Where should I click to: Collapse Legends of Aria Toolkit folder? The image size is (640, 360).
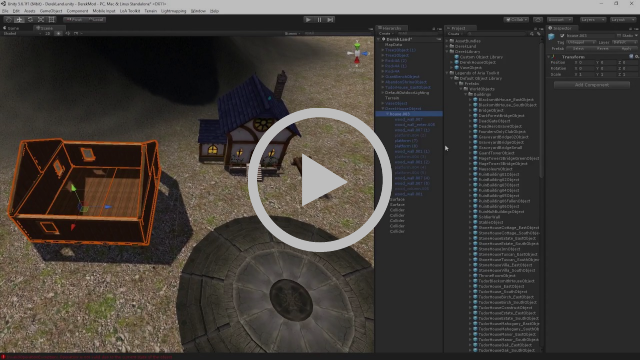447,73
